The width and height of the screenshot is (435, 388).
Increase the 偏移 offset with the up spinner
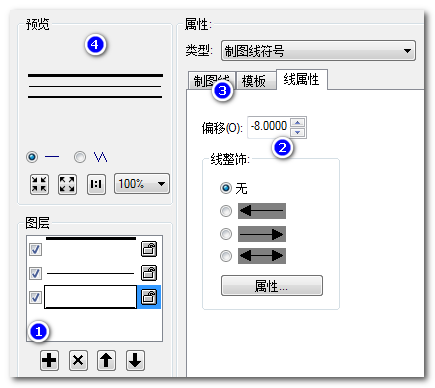click(298, 122)
